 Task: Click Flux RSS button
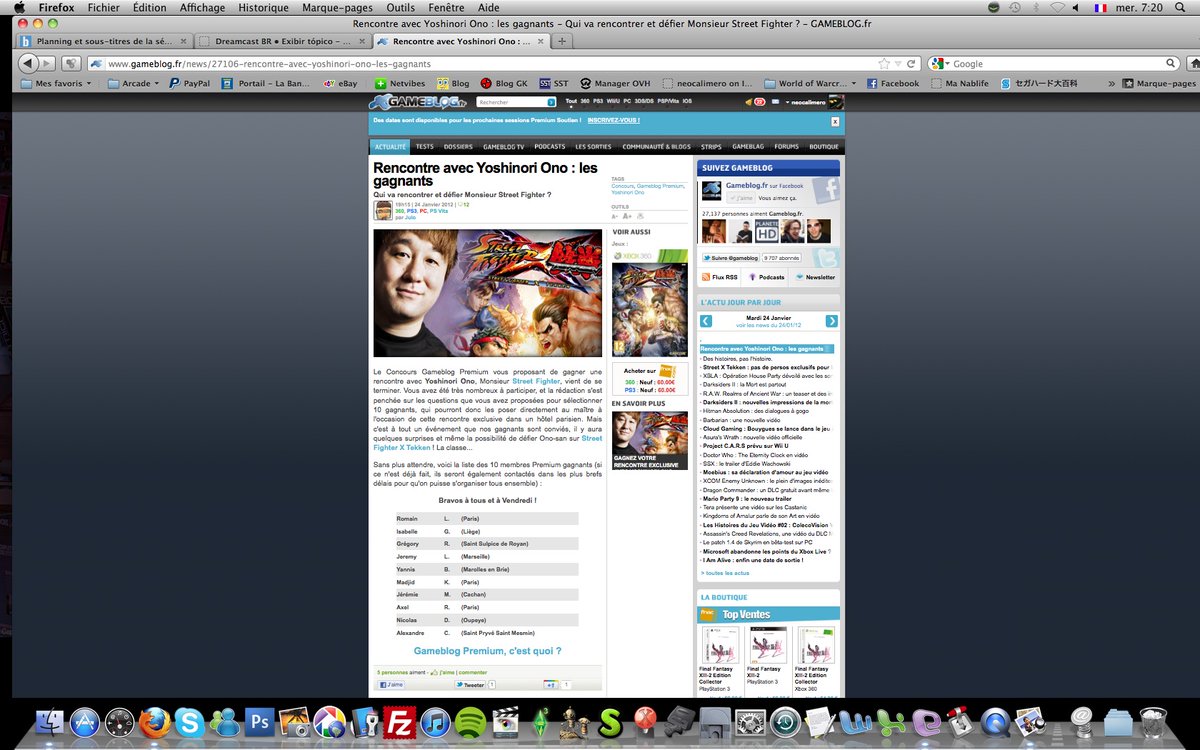point(719,277)
